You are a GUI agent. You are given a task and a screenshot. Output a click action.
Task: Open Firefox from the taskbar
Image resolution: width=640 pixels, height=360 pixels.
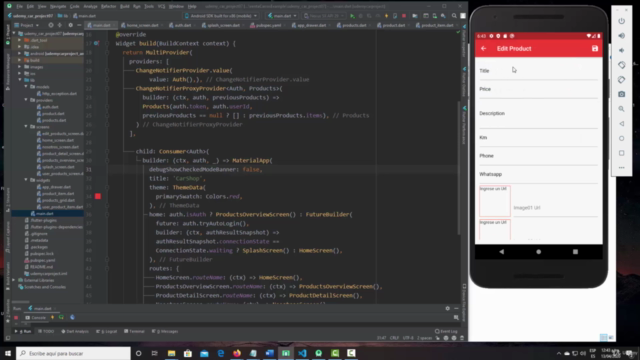point(237,353)
